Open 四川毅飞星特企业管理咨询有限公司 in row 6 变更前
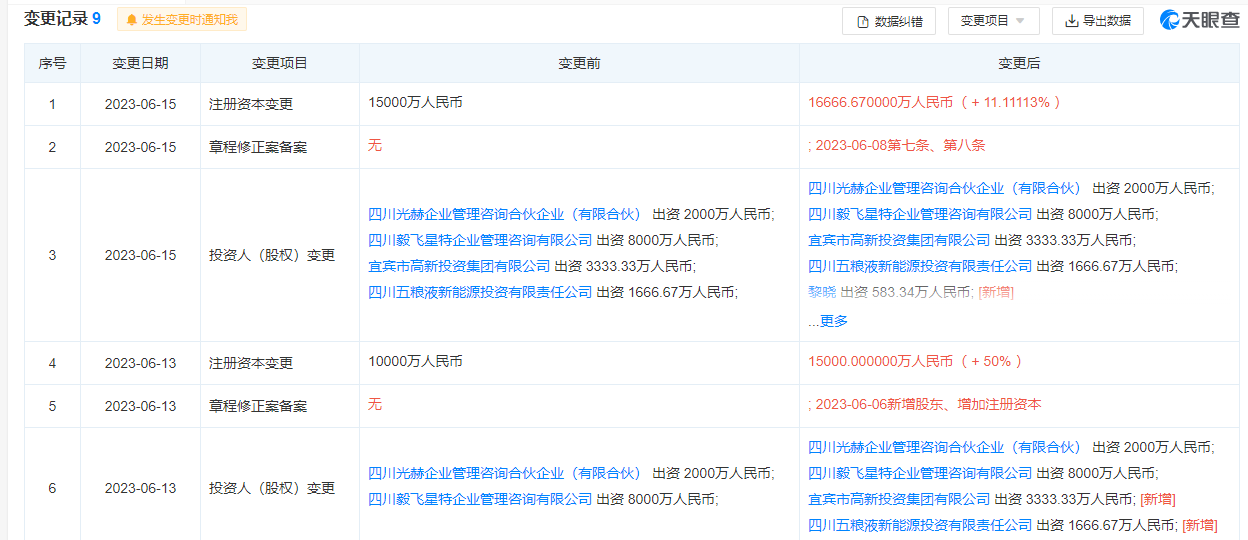Image resolution: width=1248 pixels, height=540 pixels. (x=480, y=499)
